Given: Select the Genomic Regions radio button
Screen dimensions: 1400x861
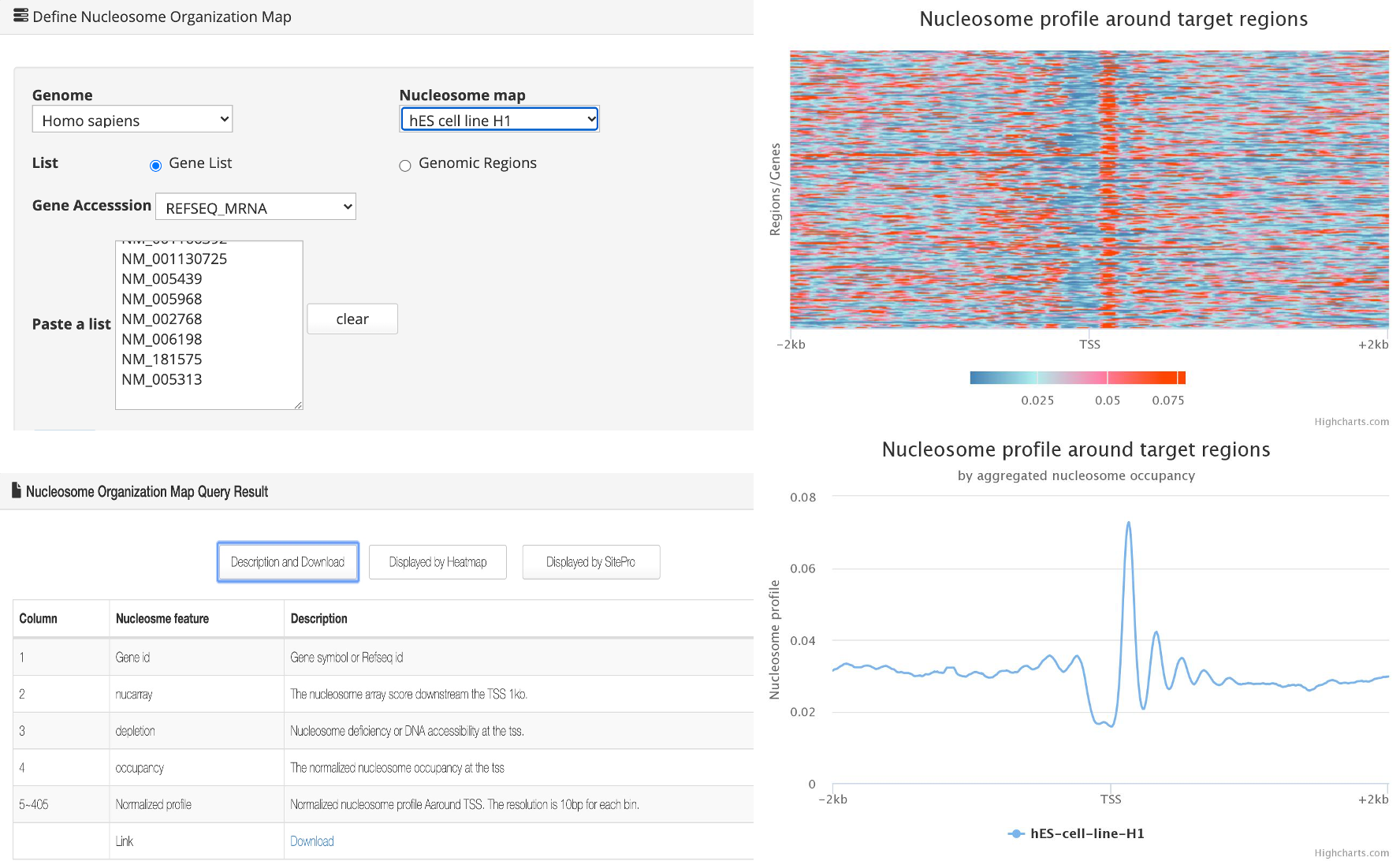Looking at the screenshot, I should [x=405, y=166].
